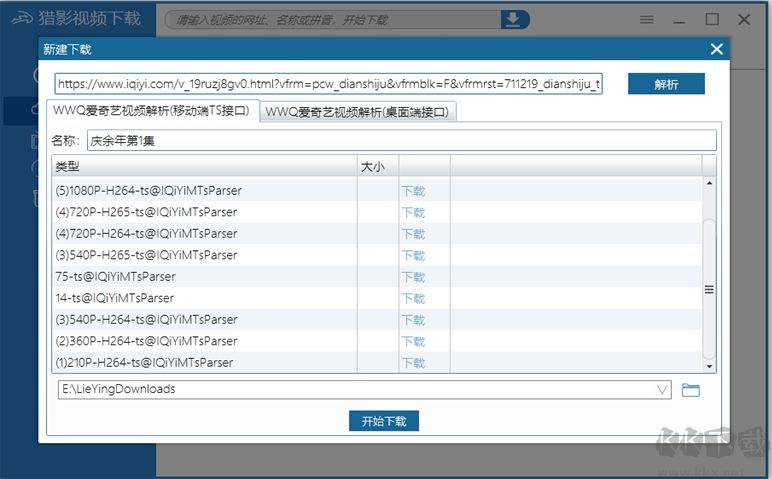Screen dimensions: 772x479
Task: Click the 解析 button
Action: [666, 84]
